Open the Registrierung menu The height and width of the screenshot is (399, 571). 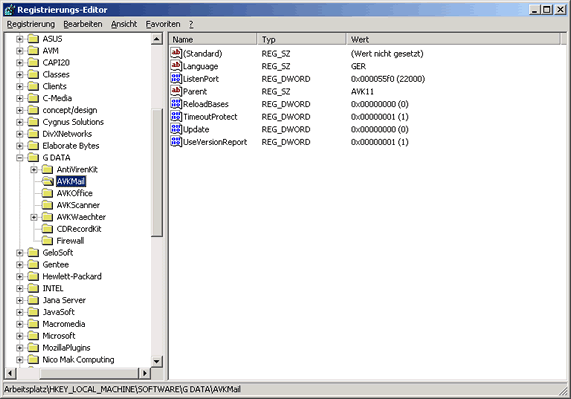click(31, 24)
